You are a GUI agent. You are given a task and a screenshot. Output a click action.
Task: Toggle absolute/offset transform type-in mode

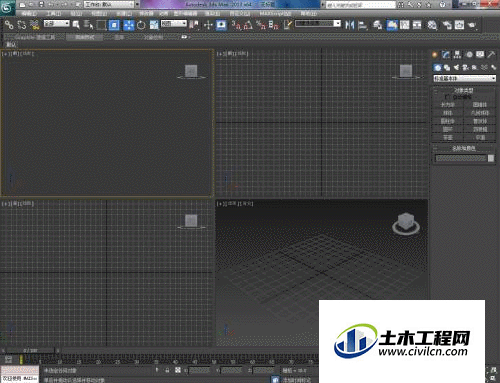coord(178,370)
